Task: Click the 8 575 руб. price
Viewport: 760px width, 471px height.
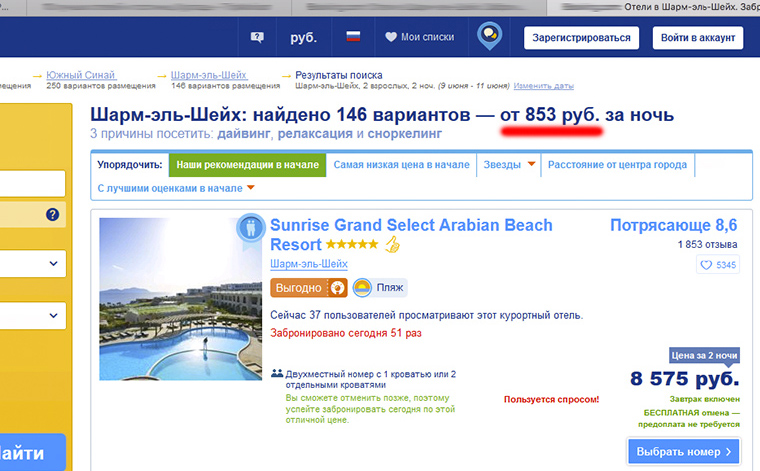Action: (x=684, y=379)
